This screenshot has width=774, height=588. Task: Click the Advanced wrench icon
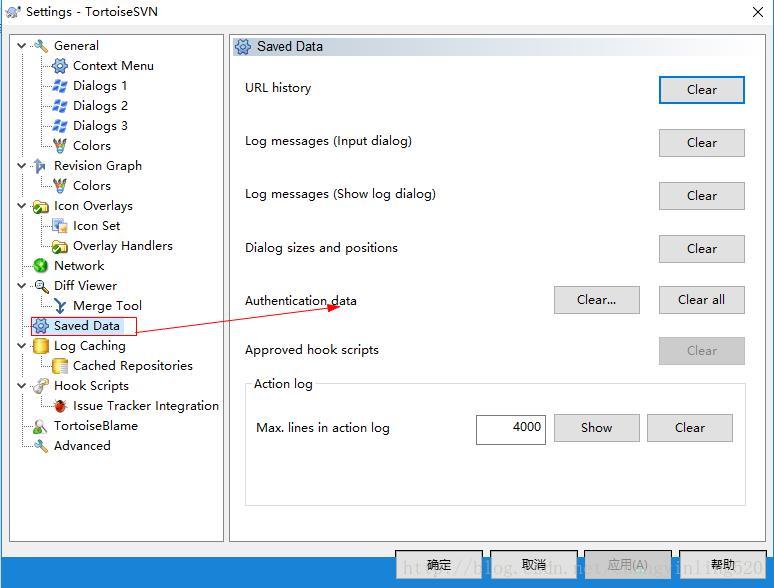click(x=40, y=446)
